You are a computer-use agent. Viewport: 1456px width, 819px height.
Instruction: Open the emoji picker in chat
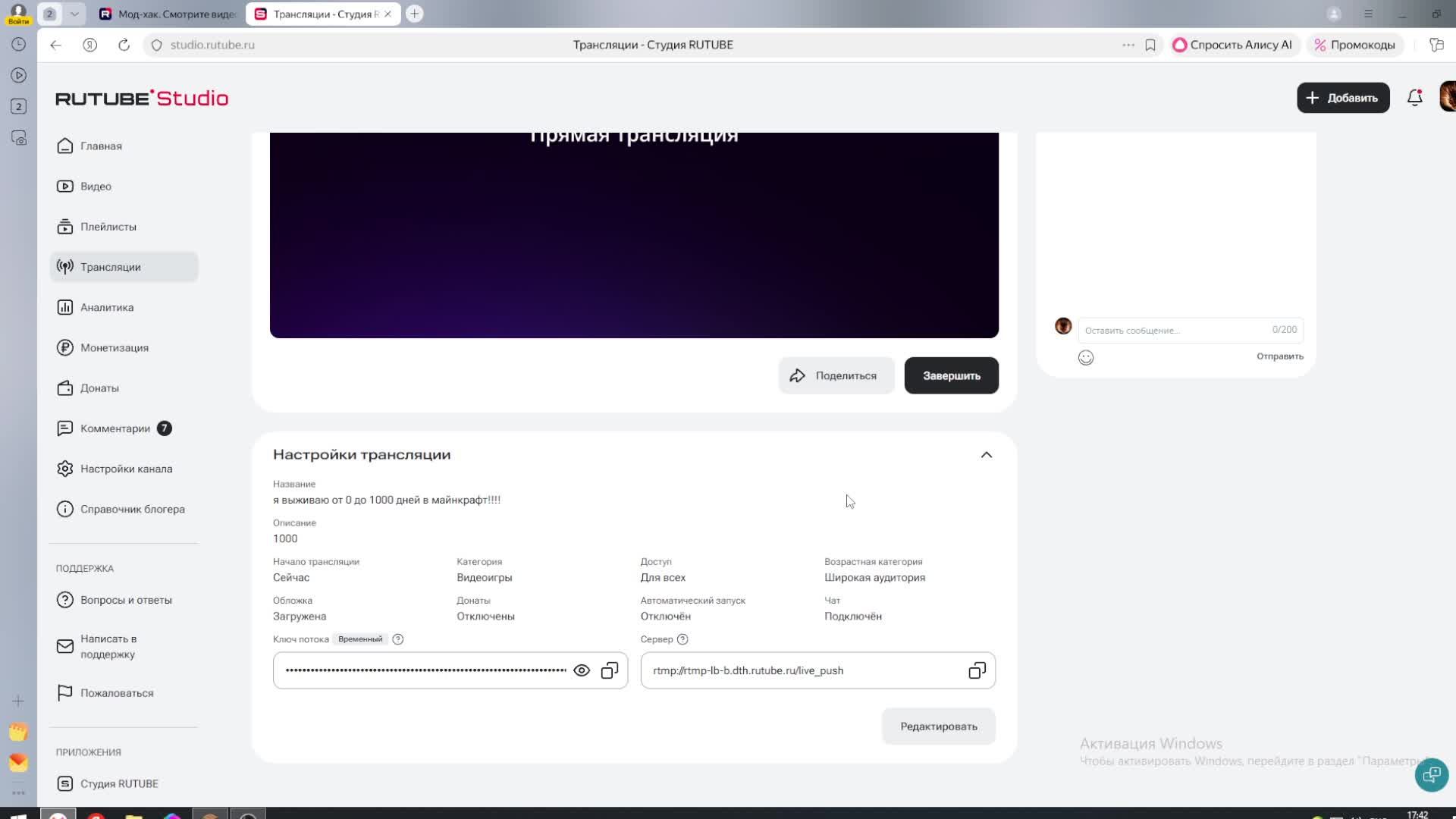click(x=1086, y=358)
